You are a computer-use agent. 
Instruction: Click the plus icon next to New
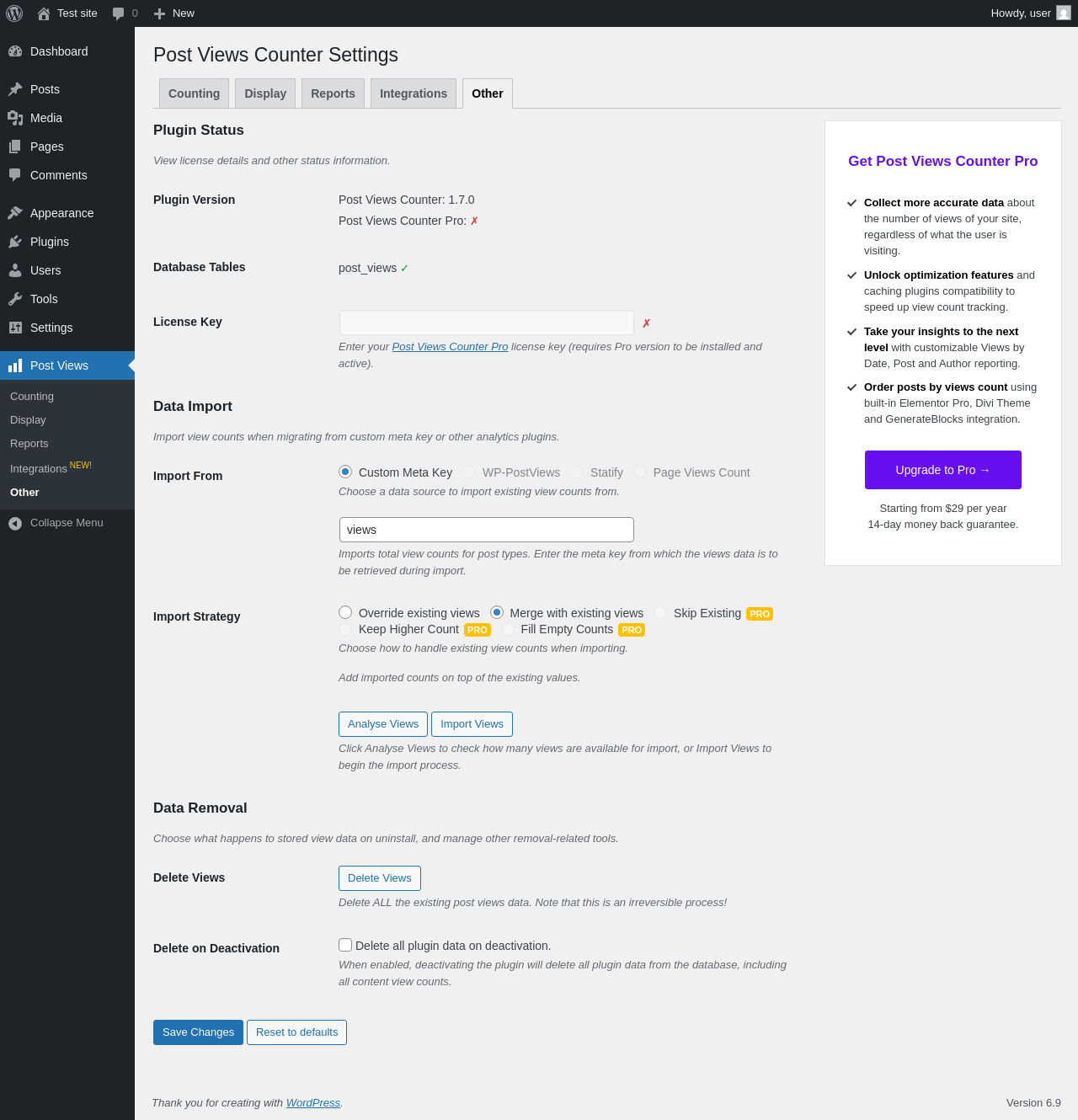tap(159, 13)
